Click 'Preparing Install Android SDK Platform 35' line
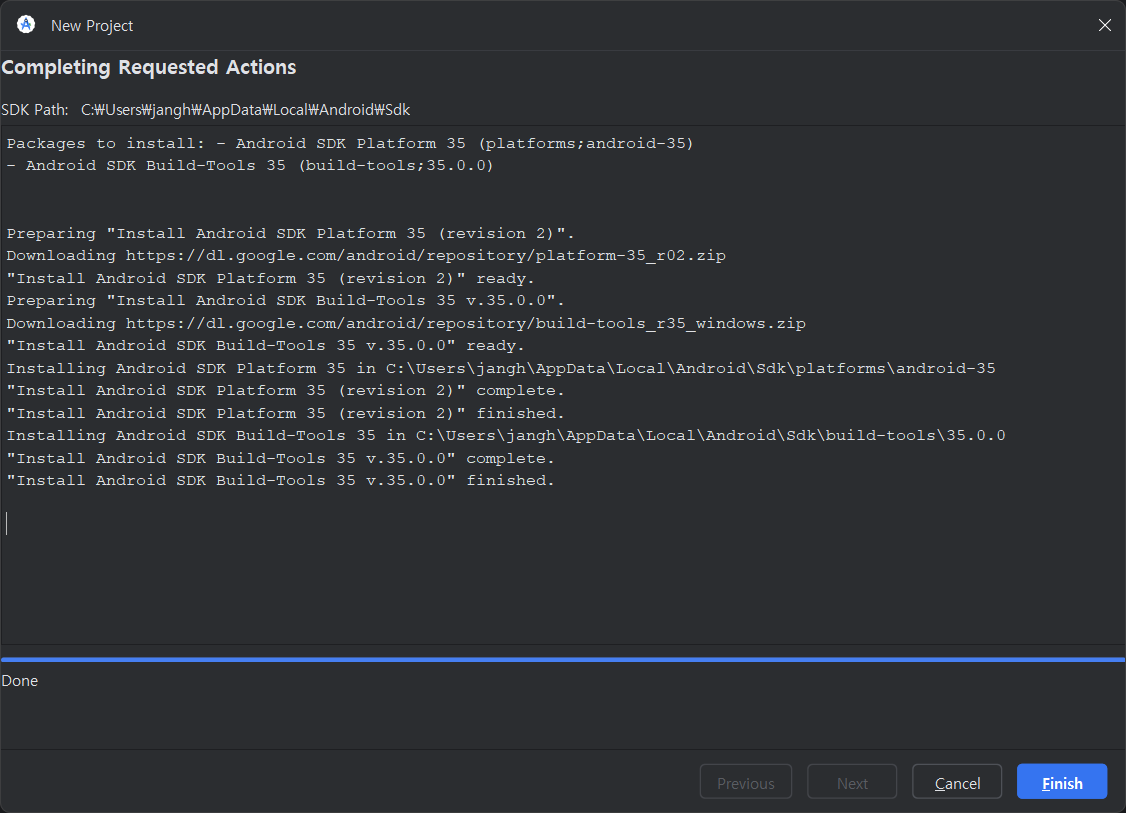 pos(291,233)
